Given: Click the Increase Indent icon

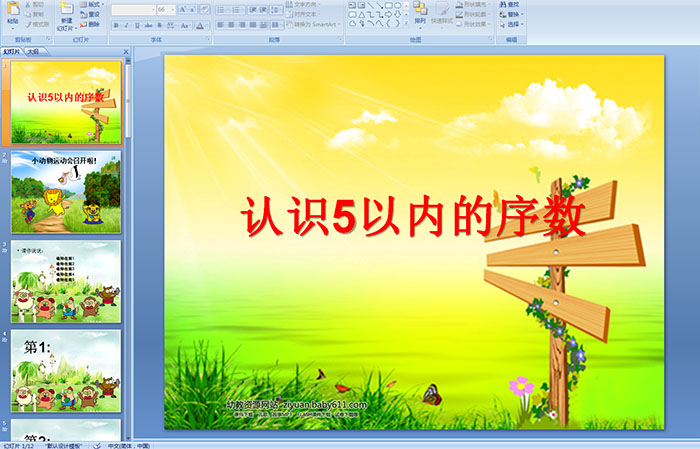Looking at the screenshot, I should point(263,9).
